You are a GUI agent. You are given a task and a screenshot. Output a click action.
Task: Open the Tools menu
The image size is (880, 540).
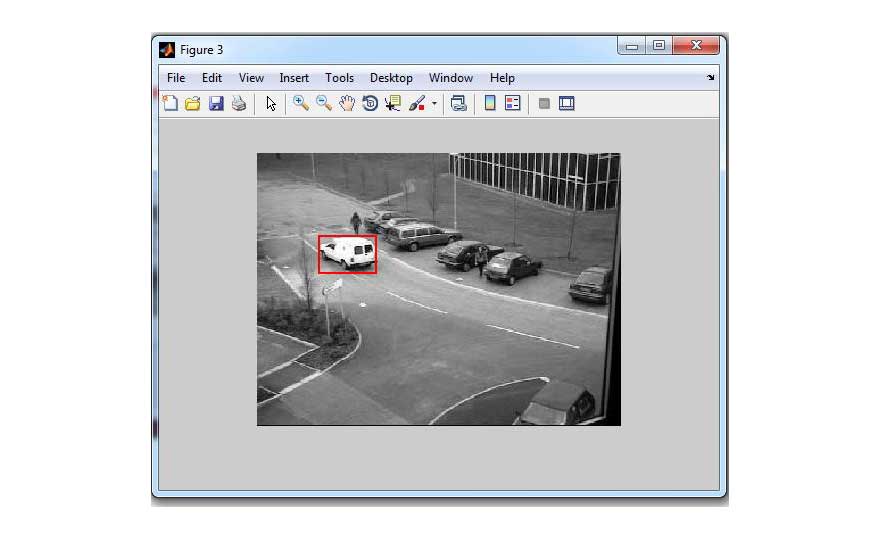tap(339, 78)
